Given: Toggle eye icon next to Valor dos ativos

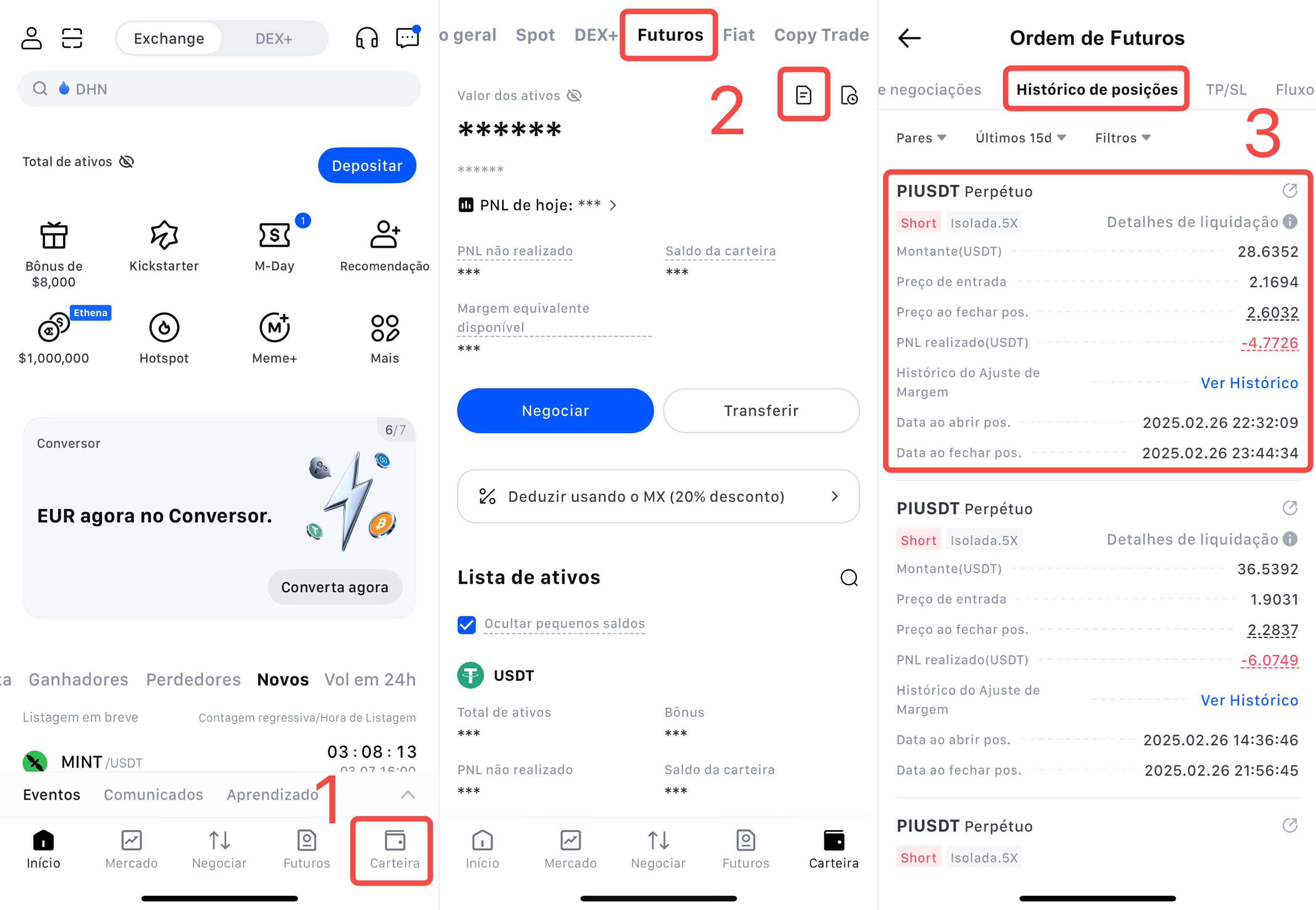Looking at the screenshot, I should tap(574, 96).
